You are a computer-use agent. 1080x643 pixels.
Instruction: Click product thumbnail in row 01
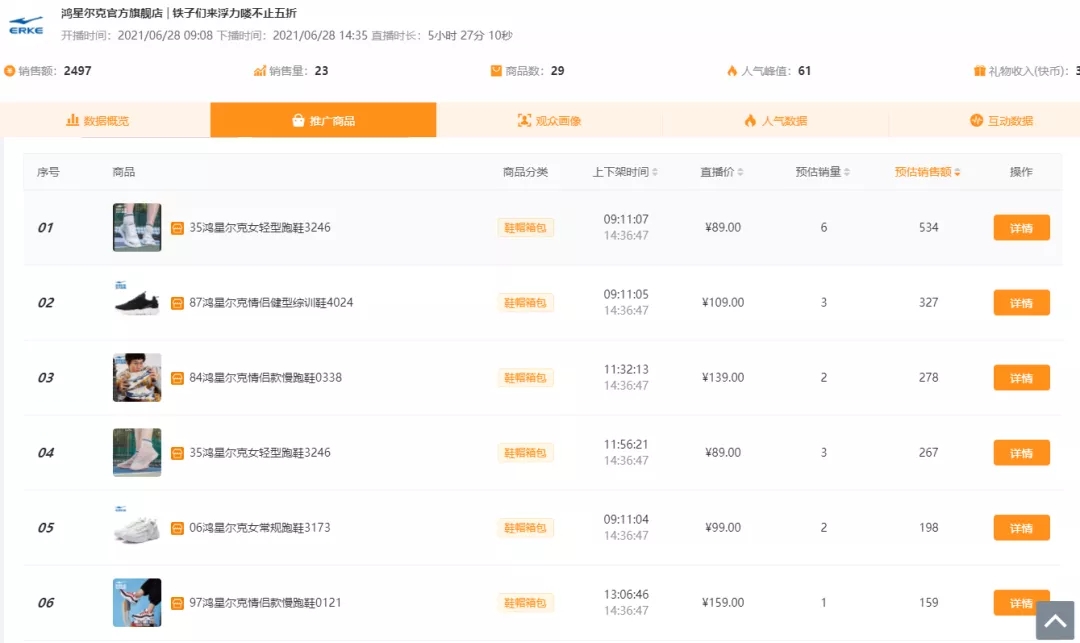click(x=137, y=227)
